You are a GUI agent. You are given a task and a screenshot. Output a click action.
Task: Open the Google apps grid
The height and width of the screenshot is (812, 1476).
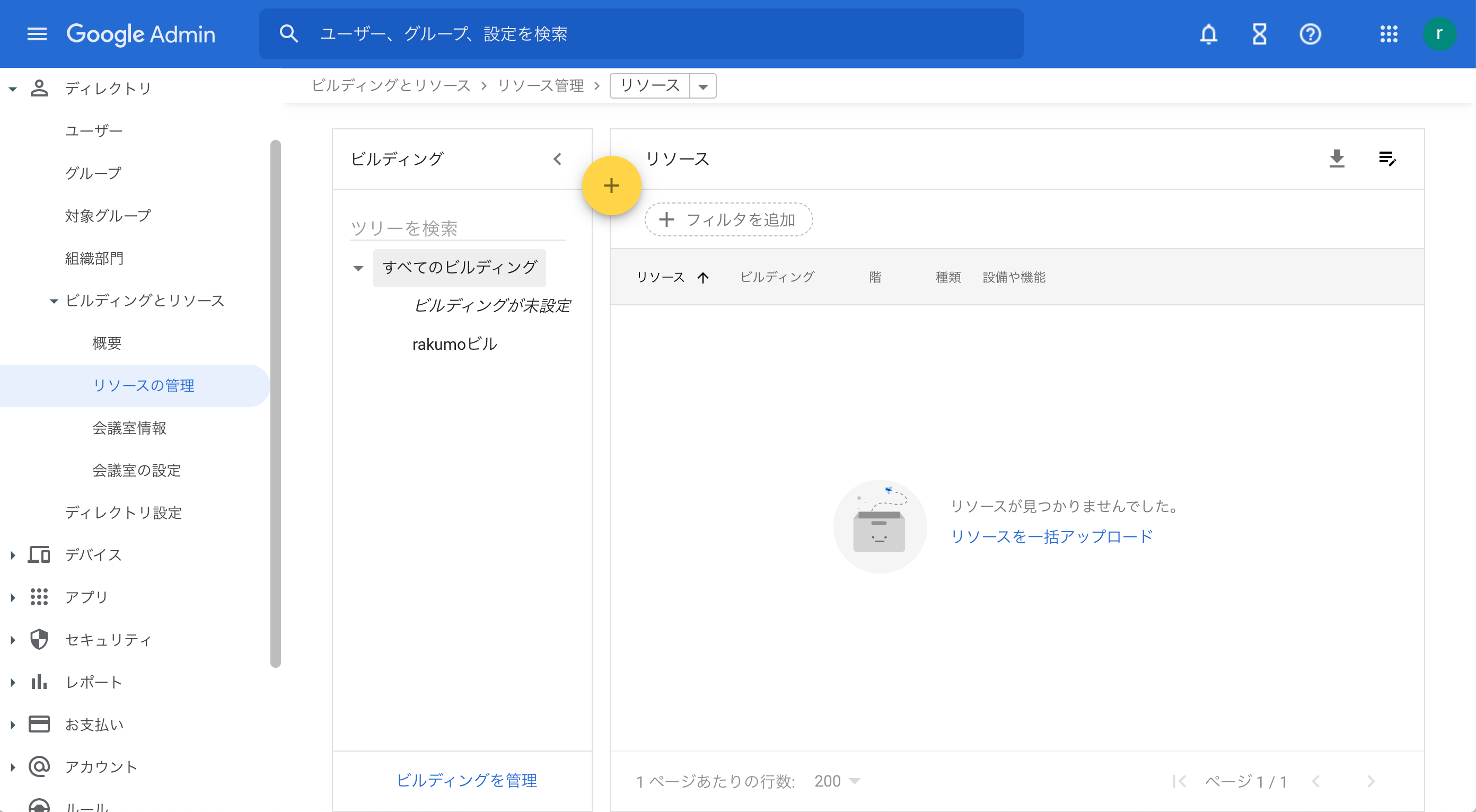[1389, 34]
